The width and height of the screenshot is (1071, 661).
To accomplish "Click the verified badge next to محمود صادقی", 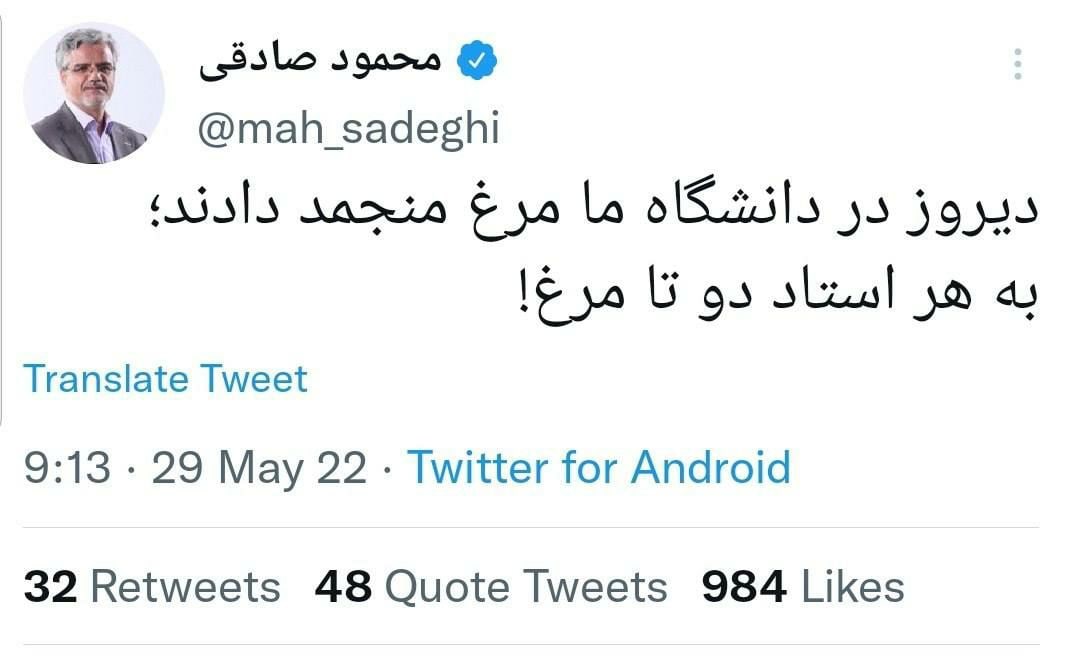I will click(478, 57).
